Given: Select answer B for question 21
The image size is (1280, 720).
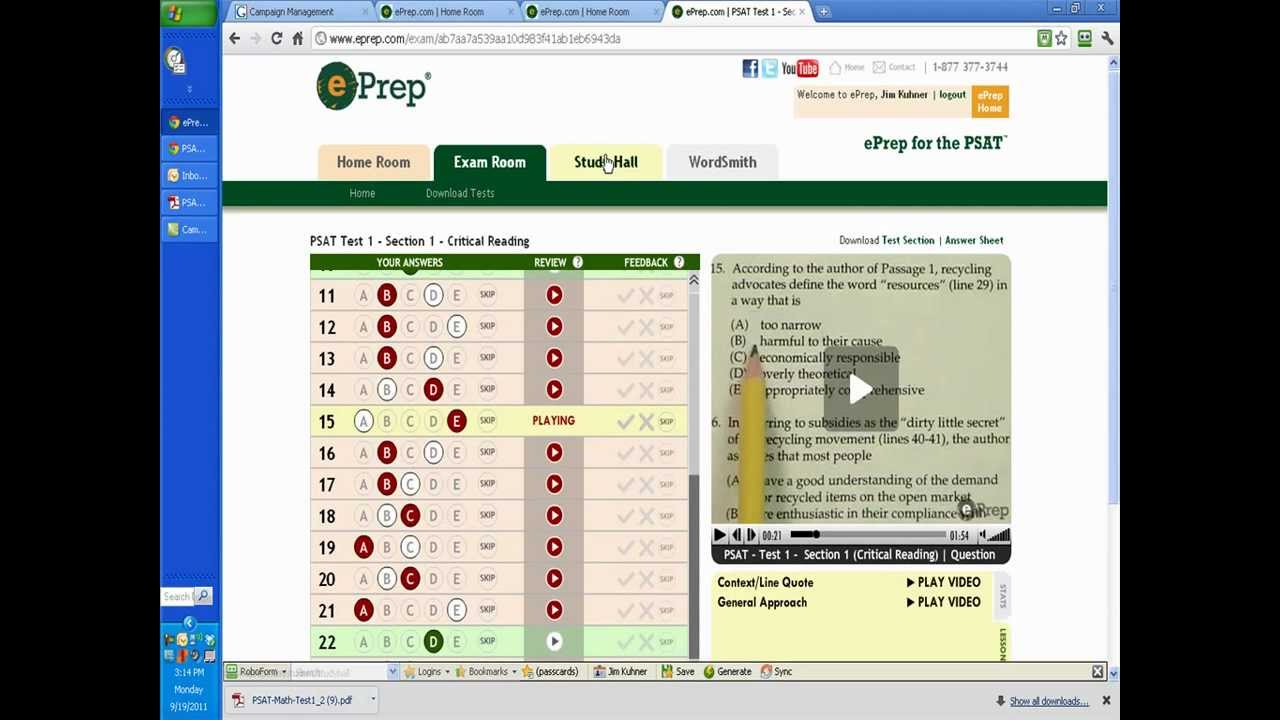Looking at the screenshot, I should 386,610.
